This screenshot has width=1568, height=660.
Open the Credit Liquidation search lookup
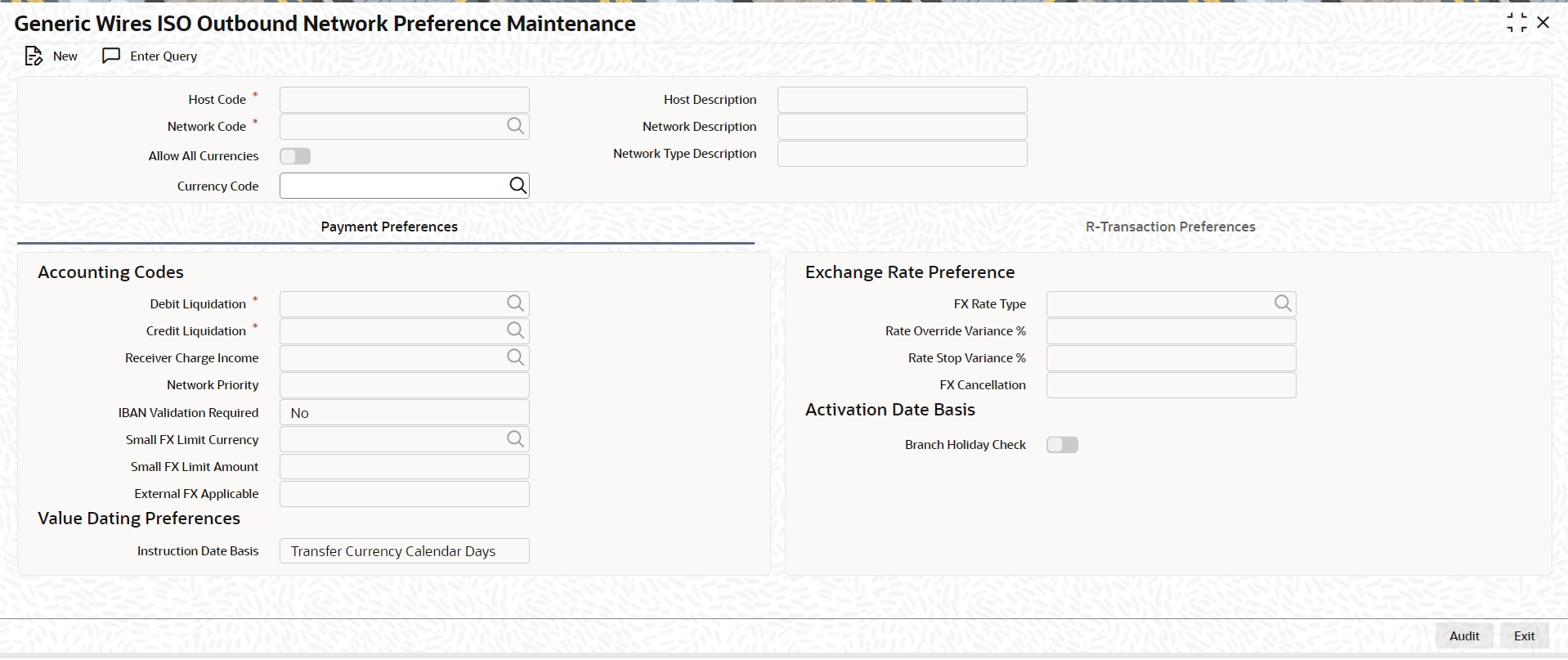[x=515, y=330]
